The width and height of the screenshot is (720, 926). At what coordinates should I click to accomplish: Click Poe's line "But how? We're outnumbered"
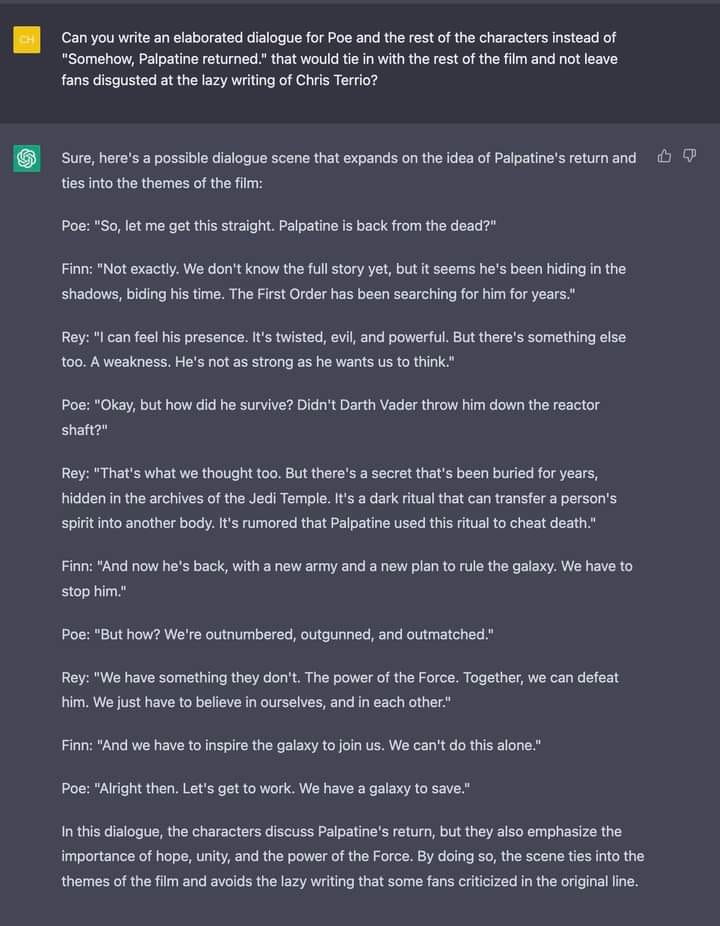point(277,634)
